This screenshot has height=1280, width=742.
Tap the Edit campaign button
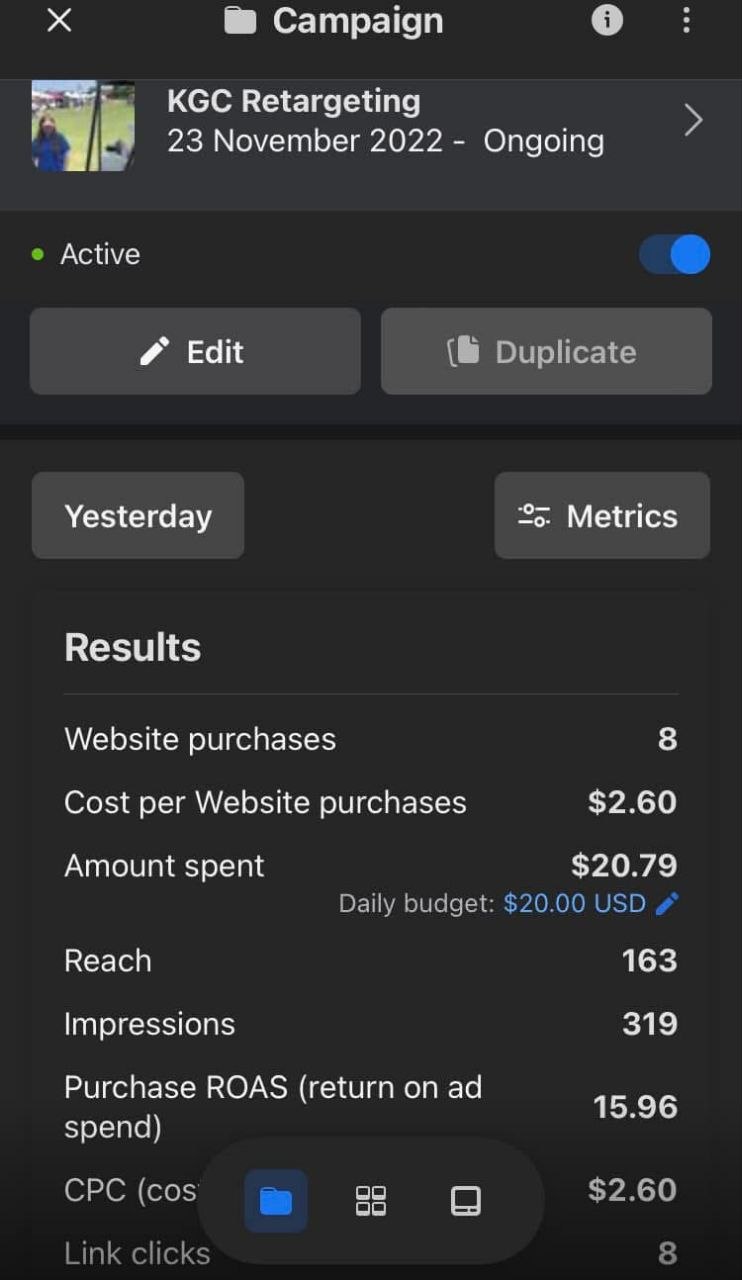point(195,351)
